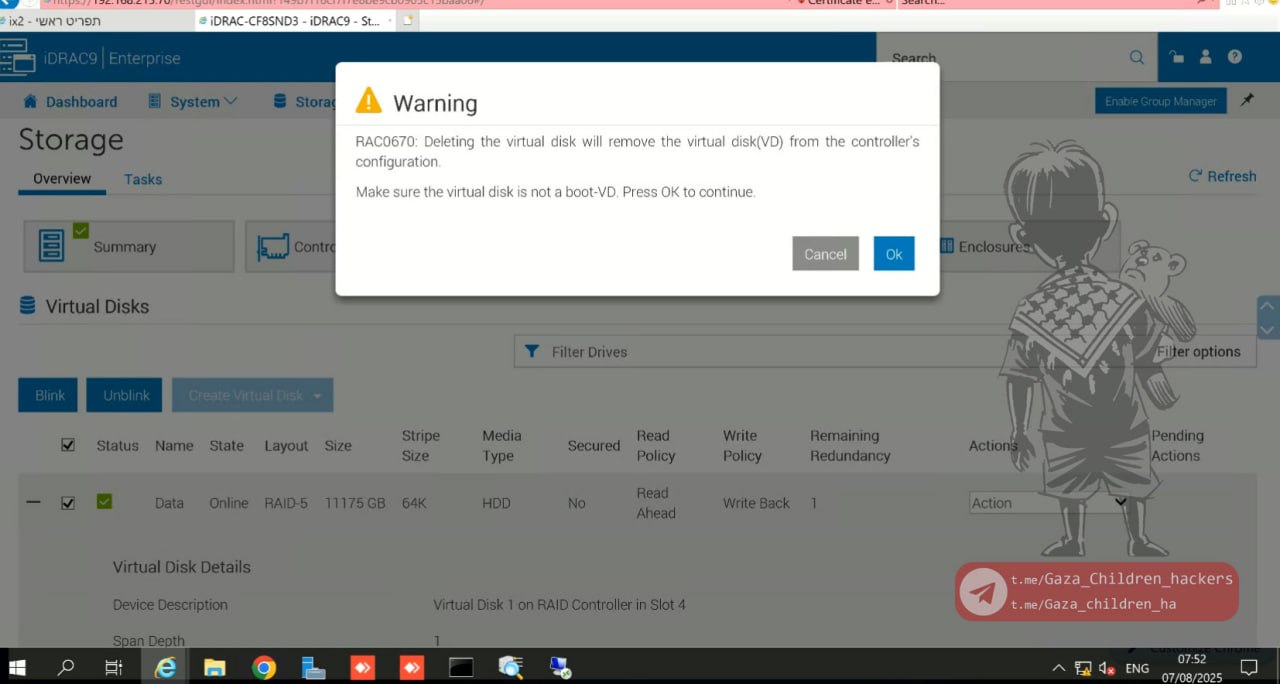Toggle the select-all checkbox in table header
Viewport: 1280px width, 684px height.
pos(68,445)
